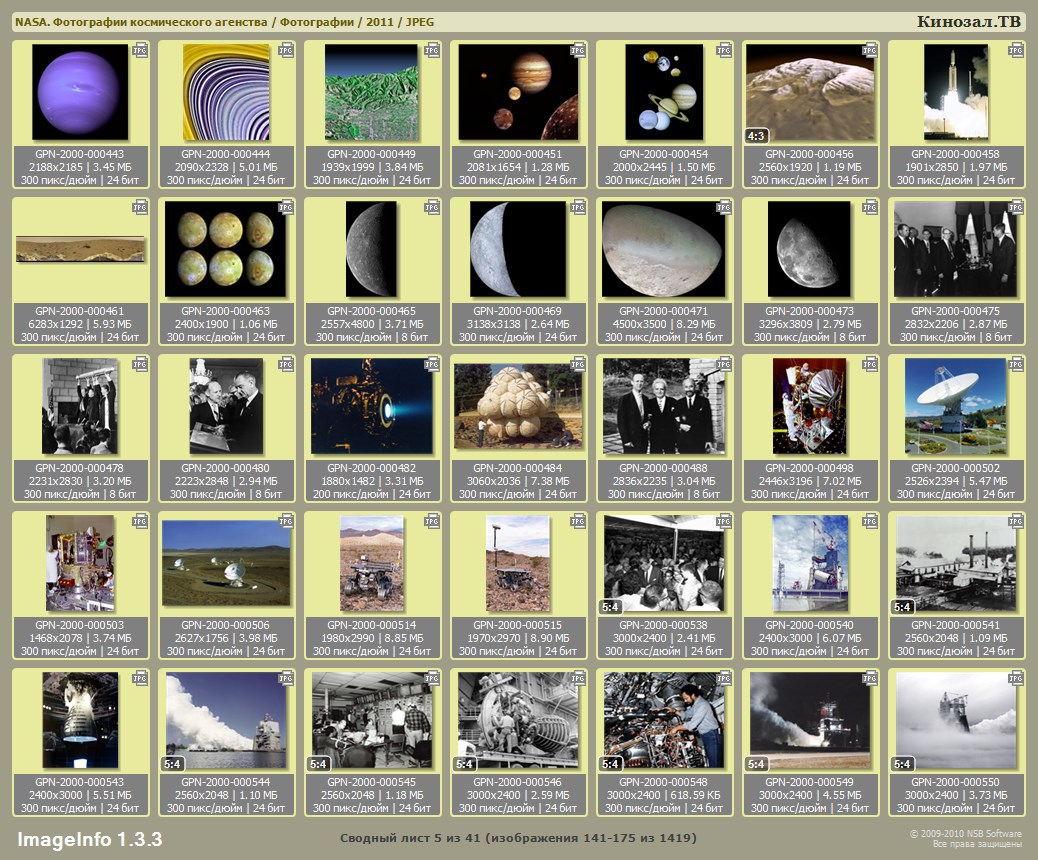This screenshot has width=1038, height=860.
Task: Click JPG file icon on GPN-2000-000443 tile
Action: (140, 49)
